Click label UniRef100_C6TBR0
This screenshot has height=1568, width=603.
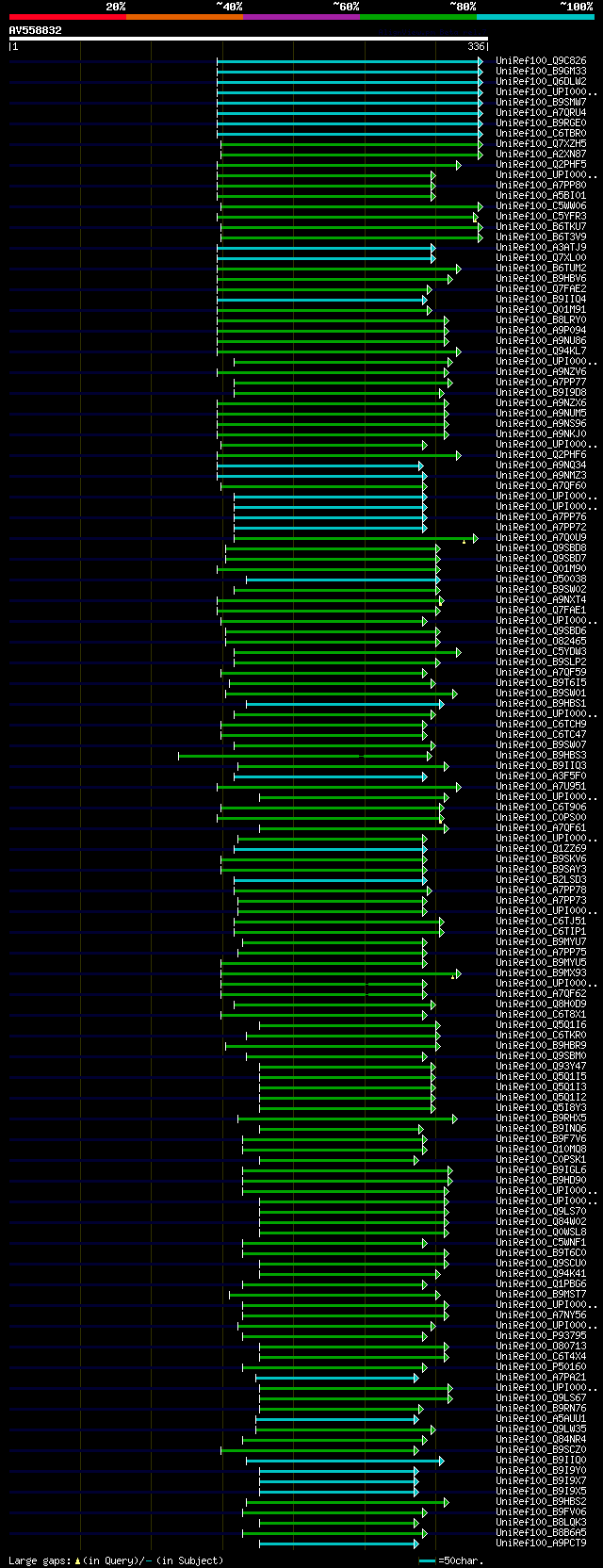point(541,134)
